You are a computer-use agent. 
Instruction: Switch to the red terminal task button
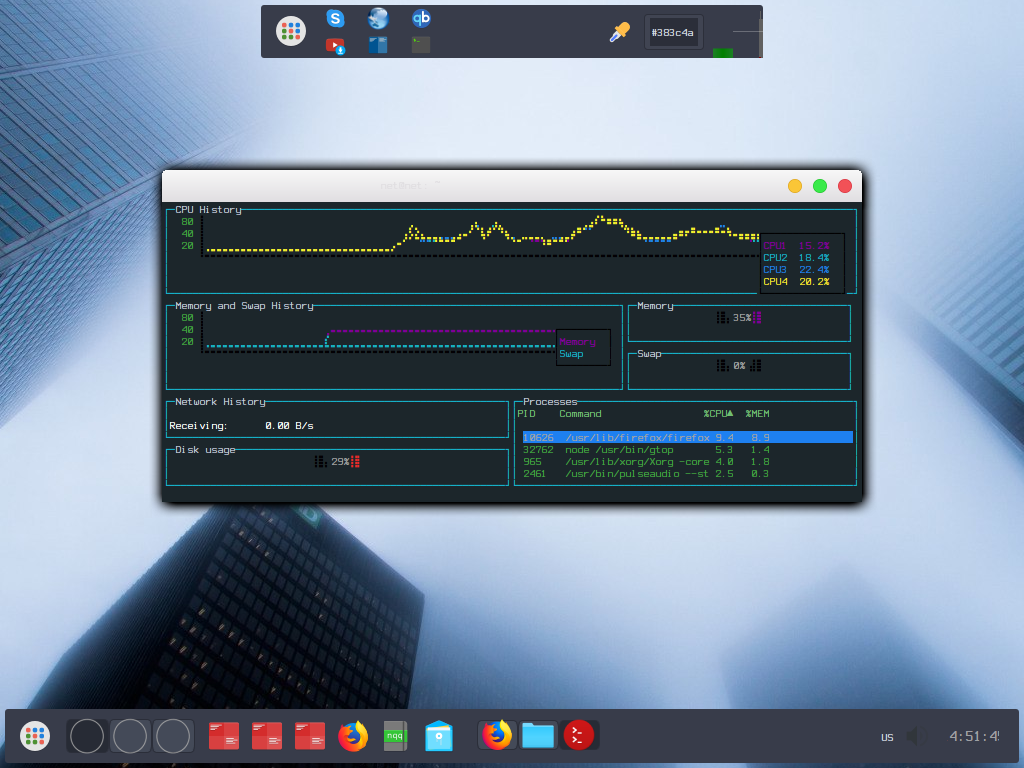click(x=579, y=735)
